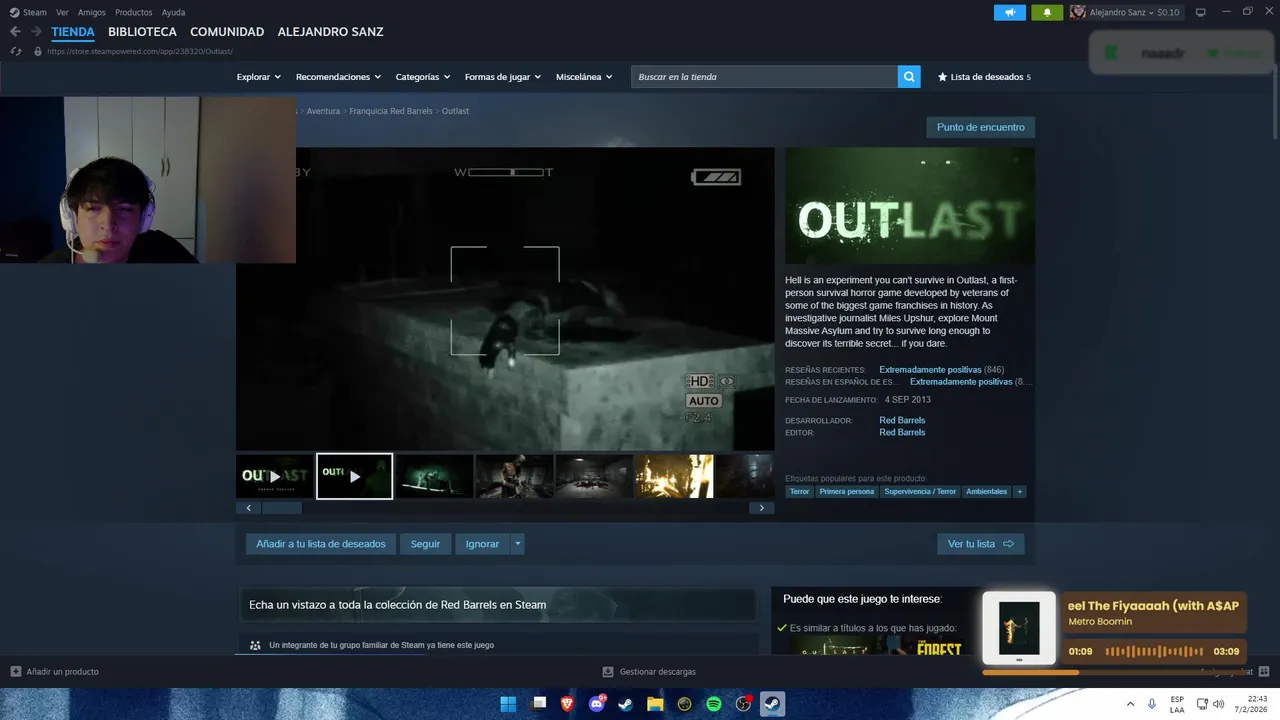Click Añadir a tu lista de deseados
The height and width of the screenshot is (720, 1280).
[x=320, y=544]
